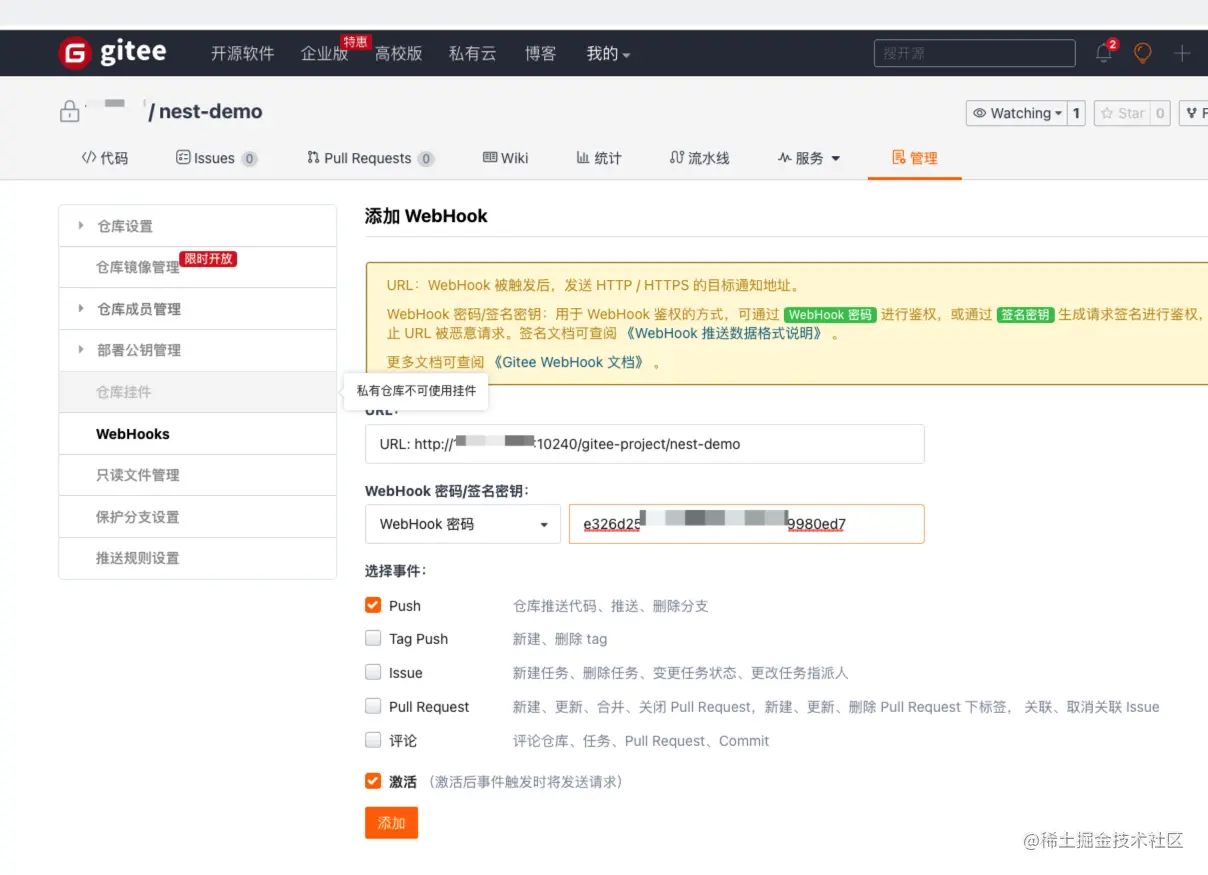
Task: Check the Pull Request event checkbox
Action: [373, 706]
